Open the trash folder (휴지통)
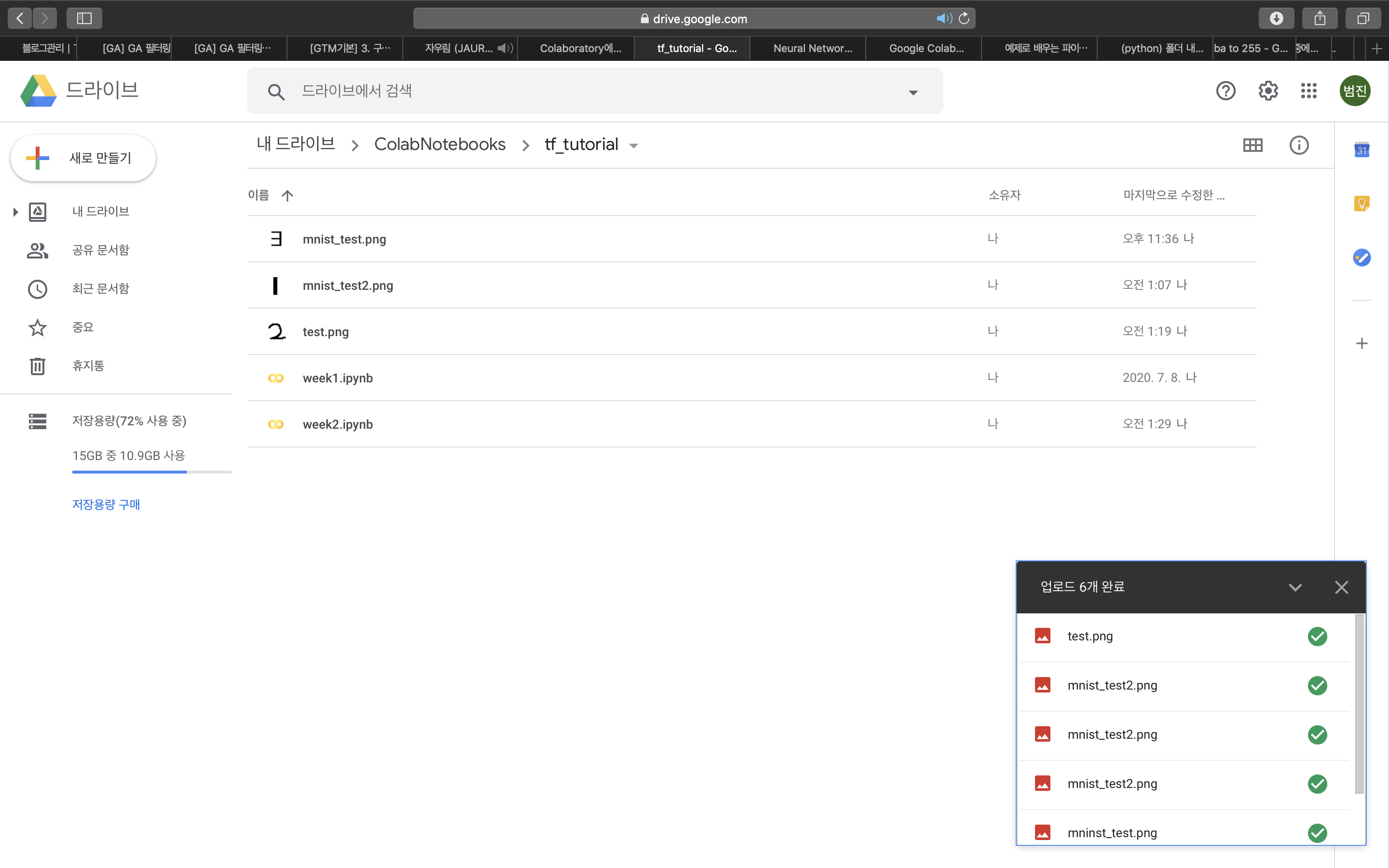 (x=88, y=366)
